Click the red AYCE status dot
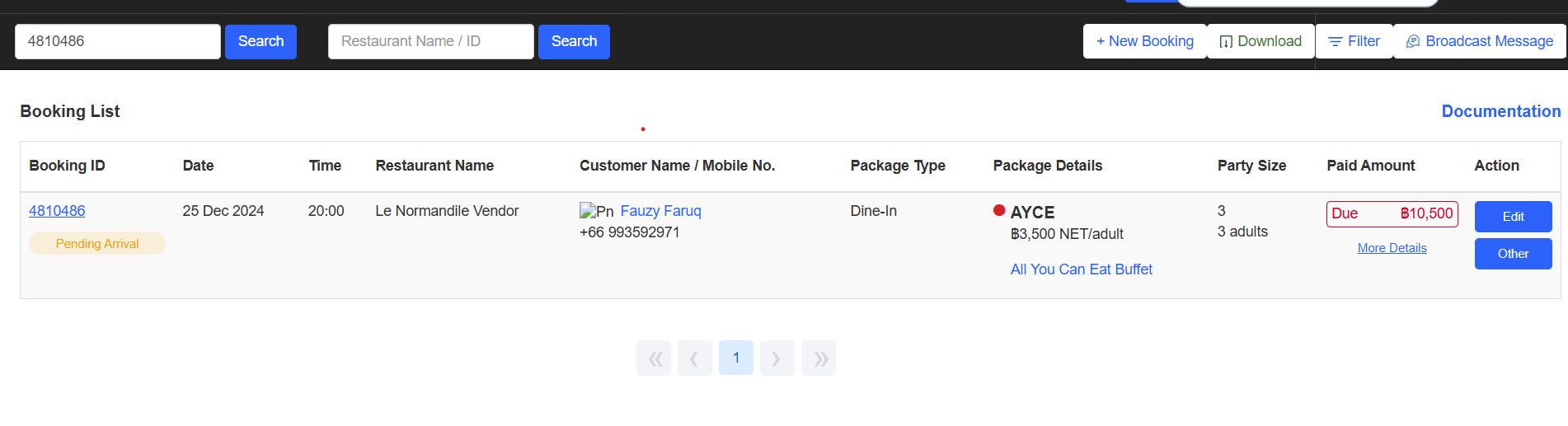Image resolution: width=1568 pixels, height=426 pixels. click(x=999, y=211)
